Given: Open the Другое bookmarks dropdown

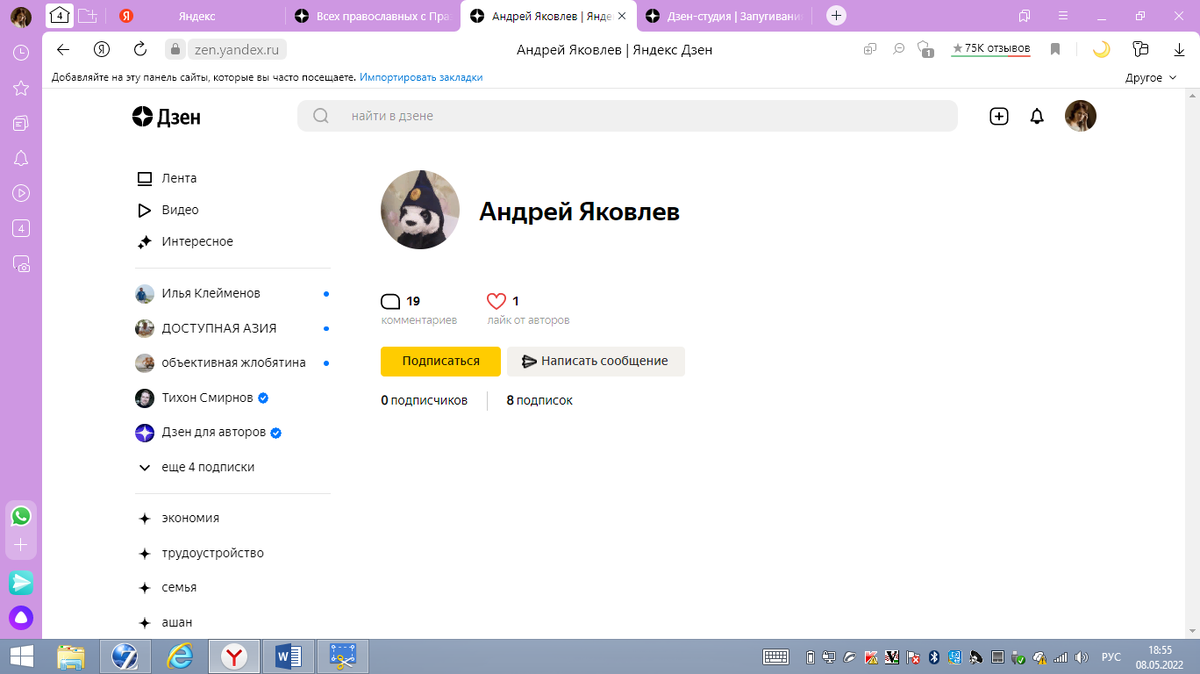Looking at the screenshot, I should 1150,77.
